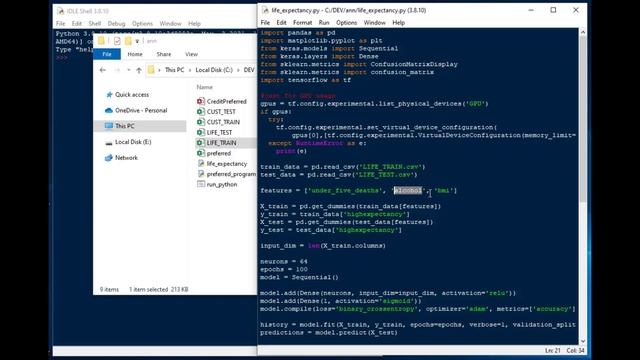The width and height of the screenshot is (640, 360).
Task: Open the Run menu in the editor window
Action: pos(324,23)
